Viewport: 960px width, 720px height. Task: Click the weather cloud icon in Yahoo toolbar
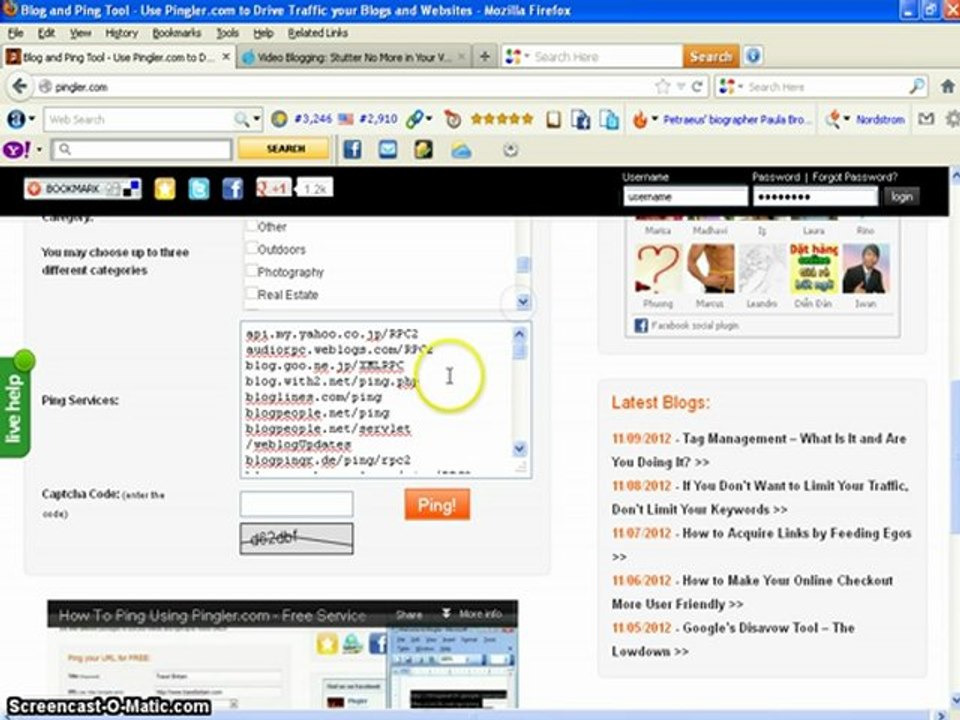pos(461,149)
